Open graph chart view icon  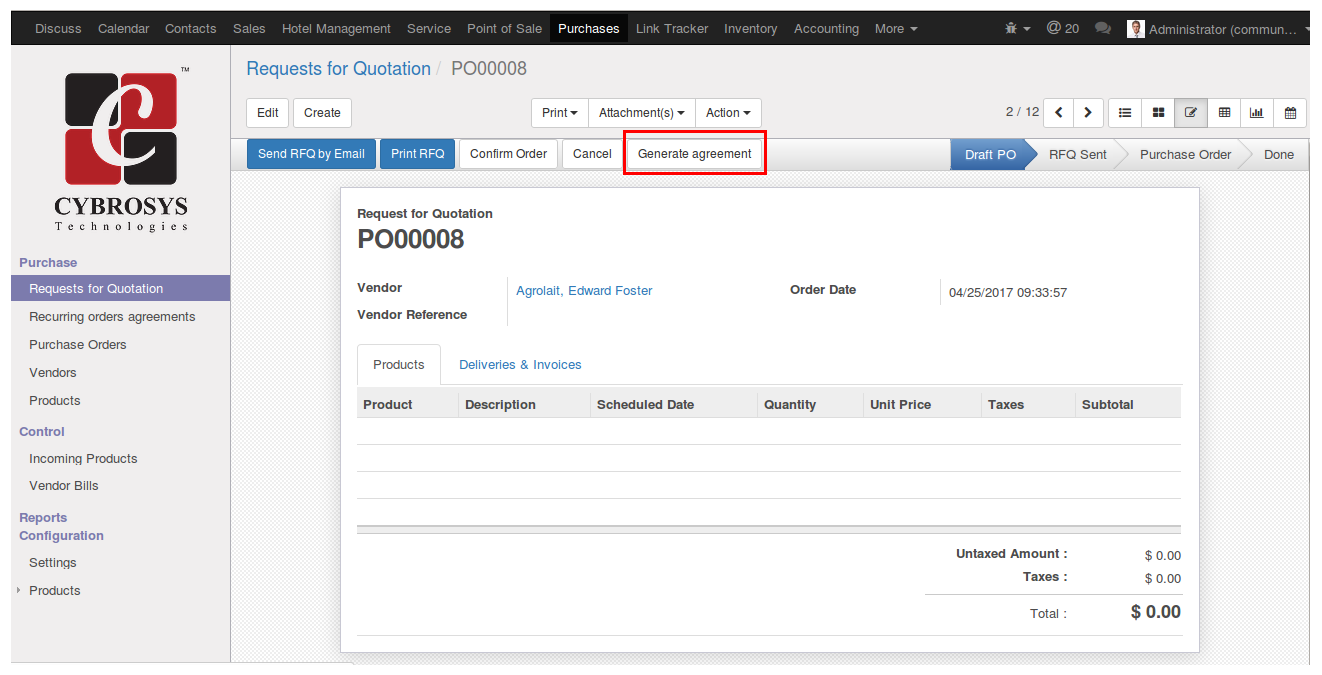pos(1257,113)
